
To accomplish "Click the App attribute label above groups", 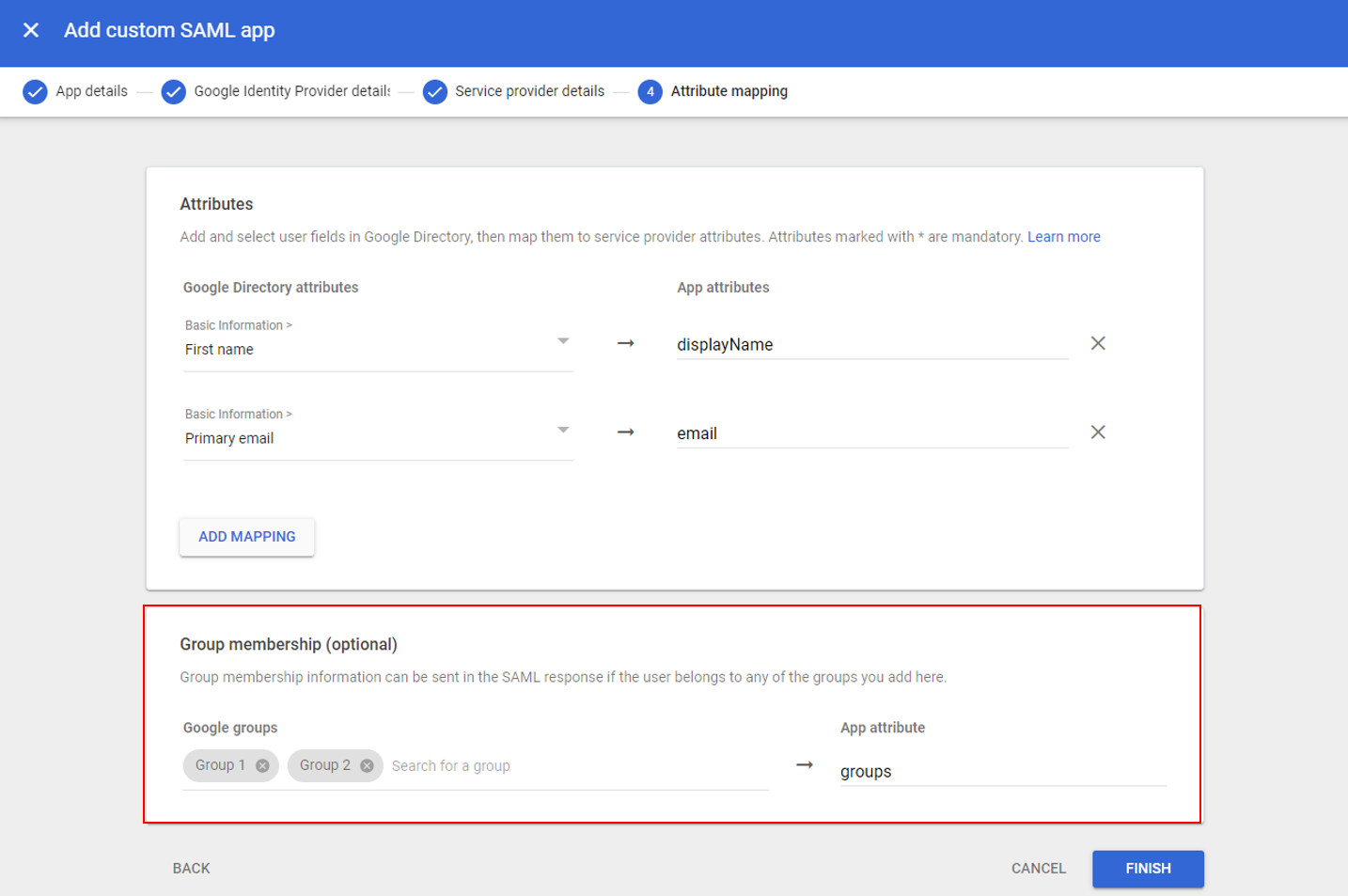I will pyautogui.click(x=883, y=728).
